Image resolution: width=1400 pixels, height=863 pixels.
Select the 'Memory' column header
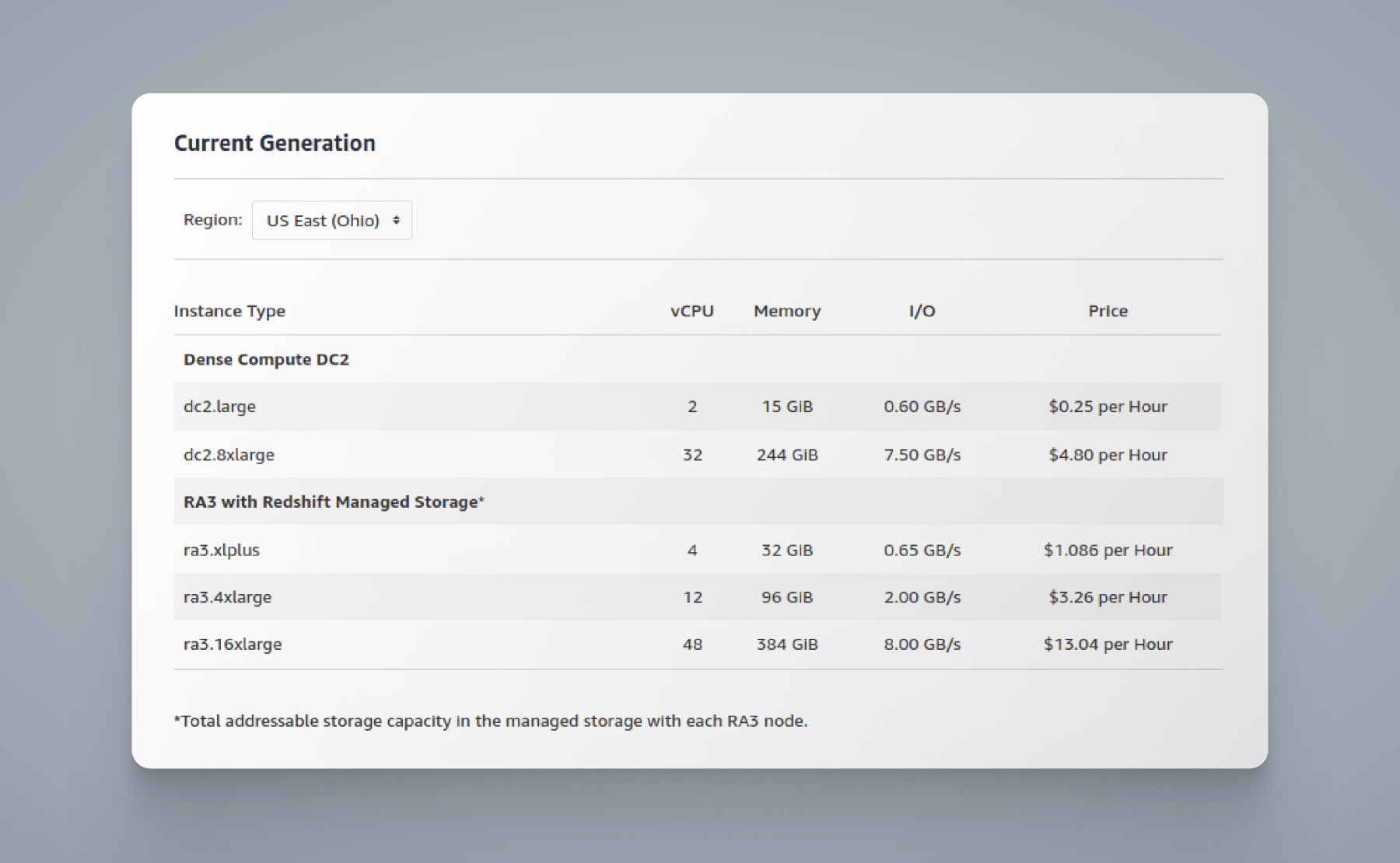(787, 311)
